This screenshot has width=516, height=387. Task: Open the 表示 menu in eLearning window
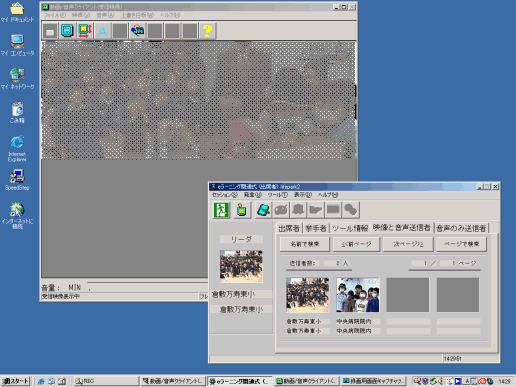click(303, 195)
